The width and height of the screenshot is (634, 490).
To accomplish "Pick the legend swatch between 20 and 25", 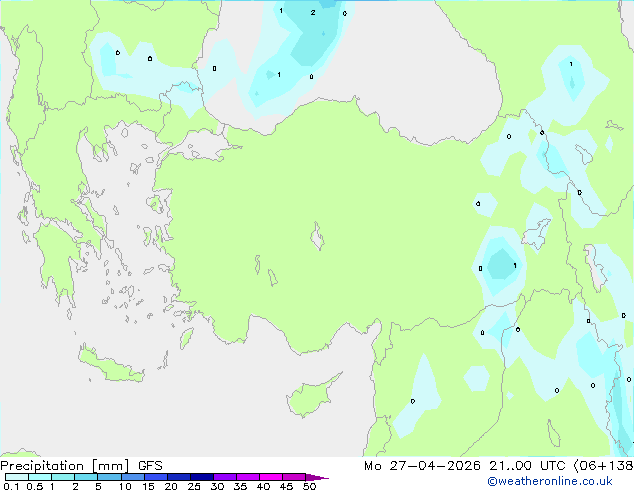I will 179,477.
